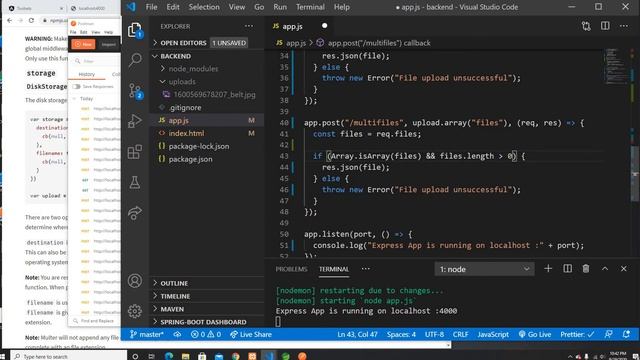The image size is (640, 360).
Task: Change the CRLF line ending setting
Action: pos(460,334)
